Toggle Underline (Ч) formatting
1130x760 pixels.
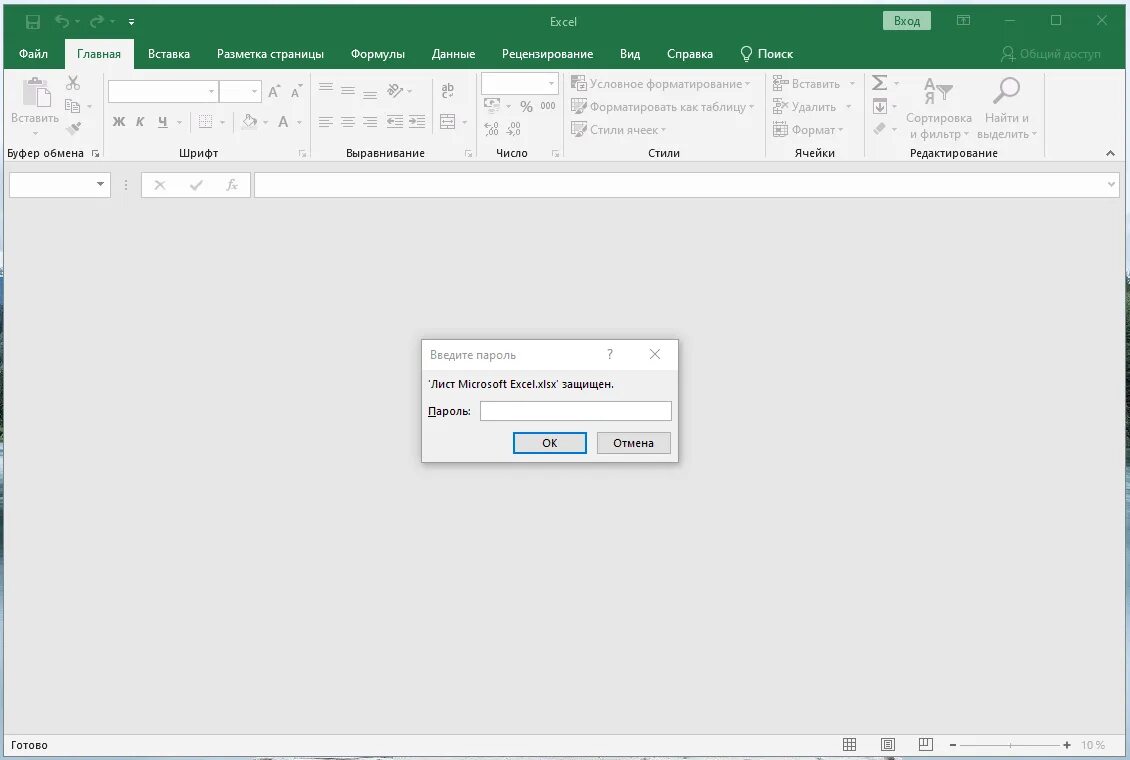pos(163,122)
